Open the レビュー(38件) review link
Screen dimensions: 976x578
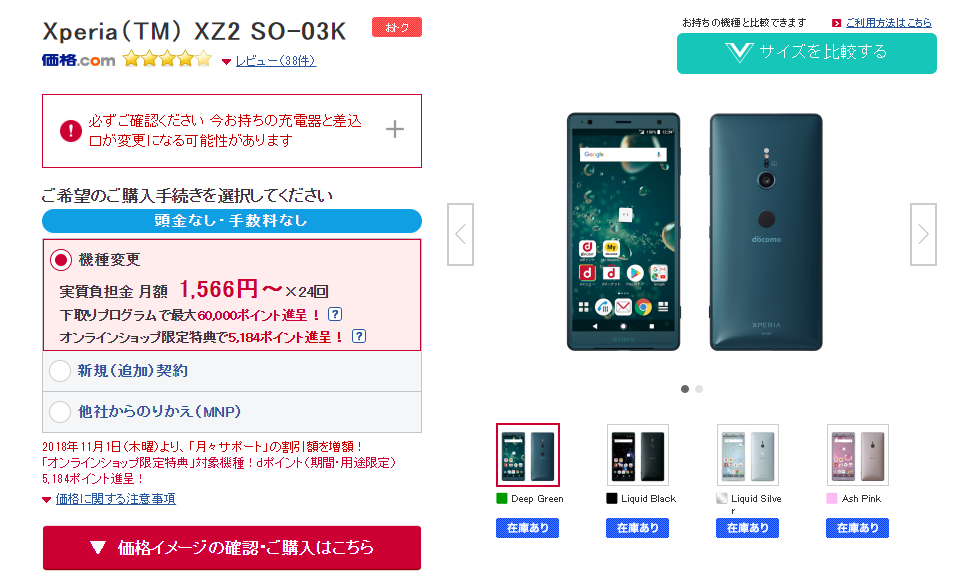[x=276, y=61]
